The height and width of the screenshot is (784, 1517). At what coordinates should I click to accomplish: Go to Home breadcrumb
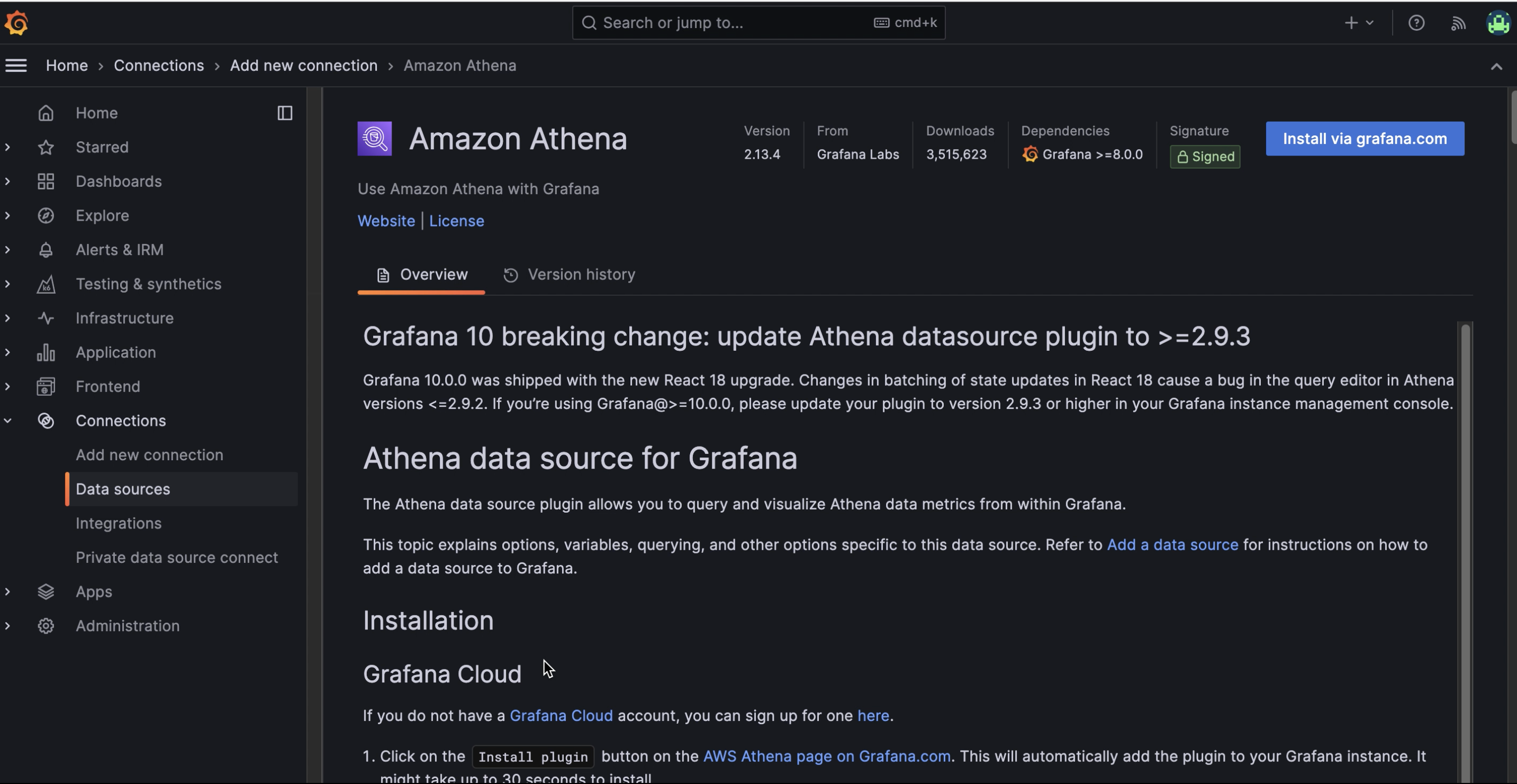67,66
